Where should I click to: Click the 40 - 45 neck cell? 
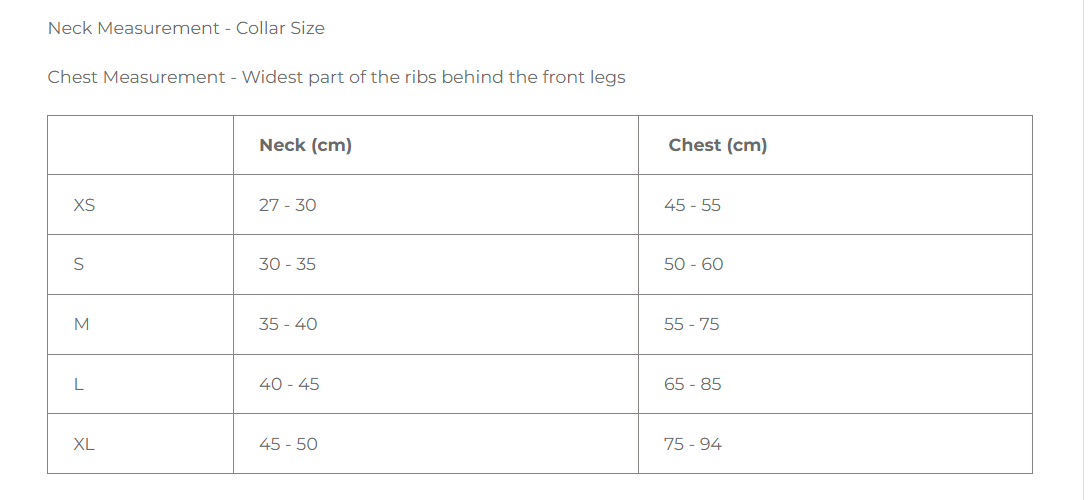pos(289,384)
